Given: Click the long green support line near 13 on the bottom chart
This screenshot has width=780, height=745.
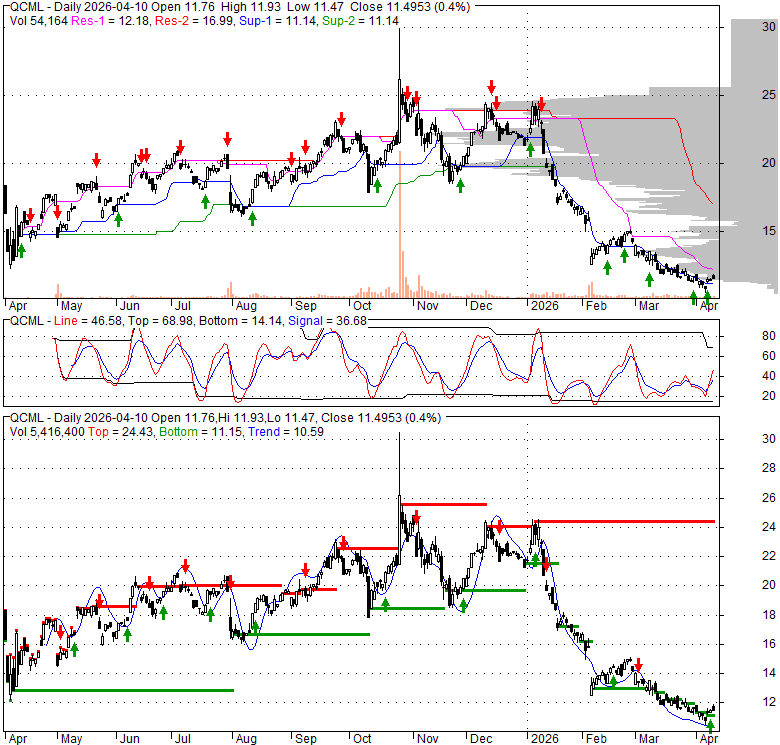Looking at the screenshot, I should (x=122, y=690).
